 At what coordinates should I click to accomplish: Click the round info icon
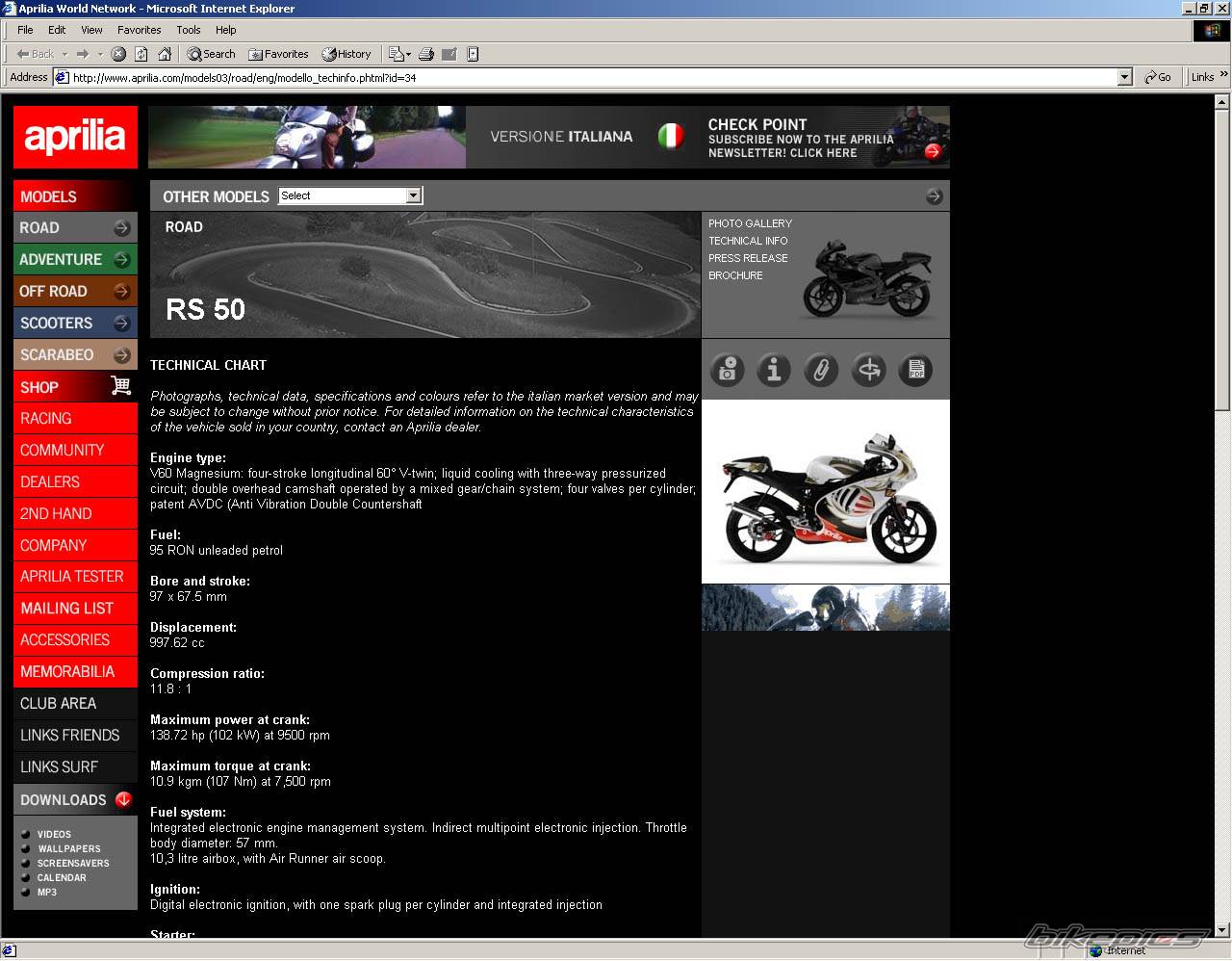pyautogui.click(x=774, y=370)
